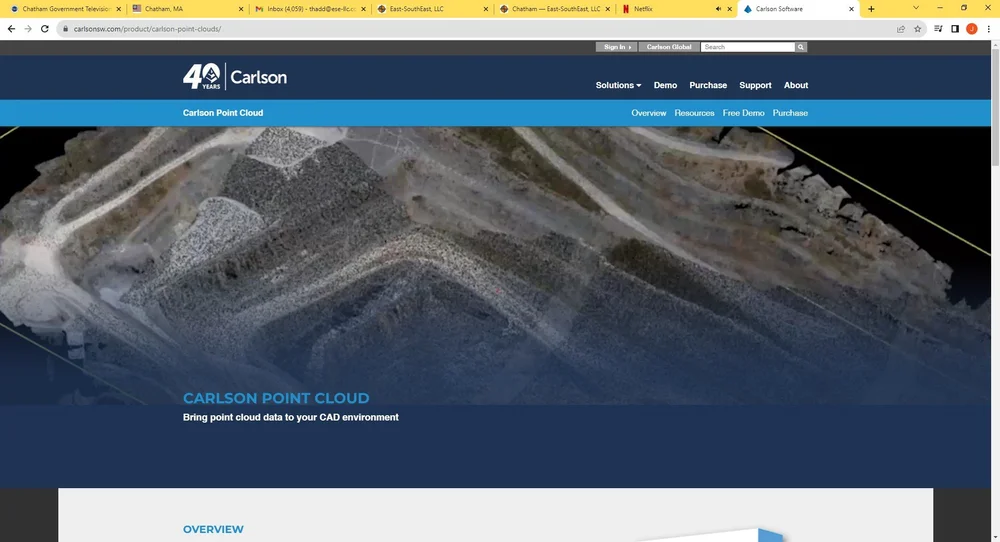The width and height of the screenshot is (1000, 542).
Task: Close the Netflix tab
Action: pyautogui.click(x=730, y=9)
